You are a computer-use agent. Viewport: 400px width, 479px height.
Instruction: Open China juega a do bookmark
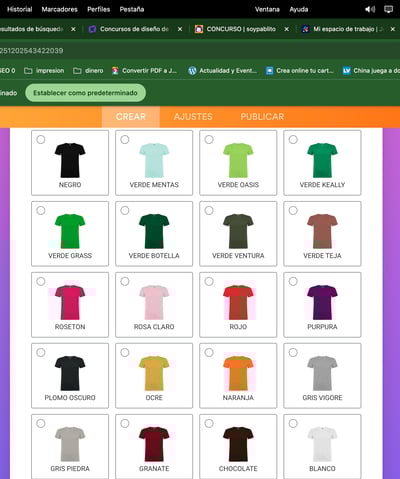tap(371, 71)
